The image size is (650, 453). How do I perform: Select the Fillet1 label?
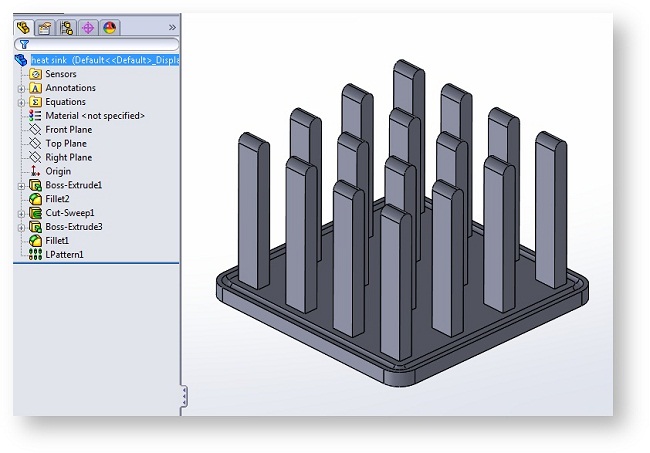(x=57, y=240)
